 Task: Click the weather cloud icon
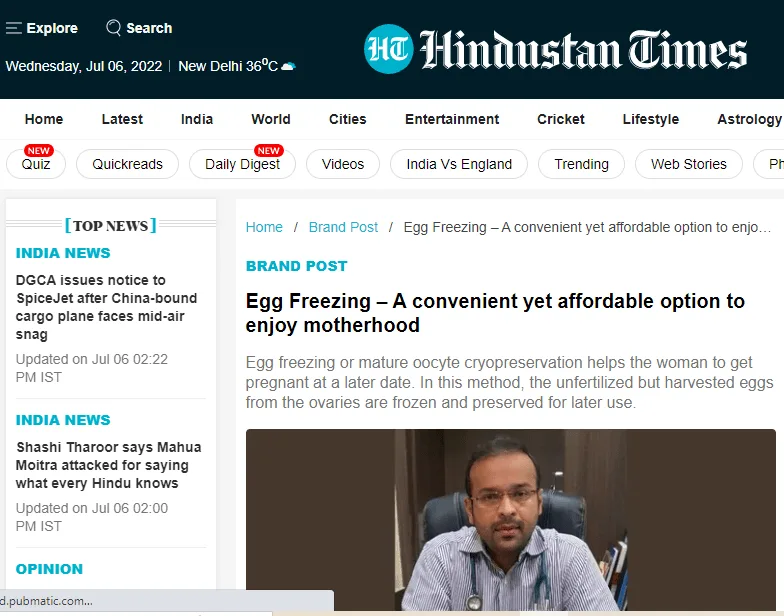(x=288, y=66)
